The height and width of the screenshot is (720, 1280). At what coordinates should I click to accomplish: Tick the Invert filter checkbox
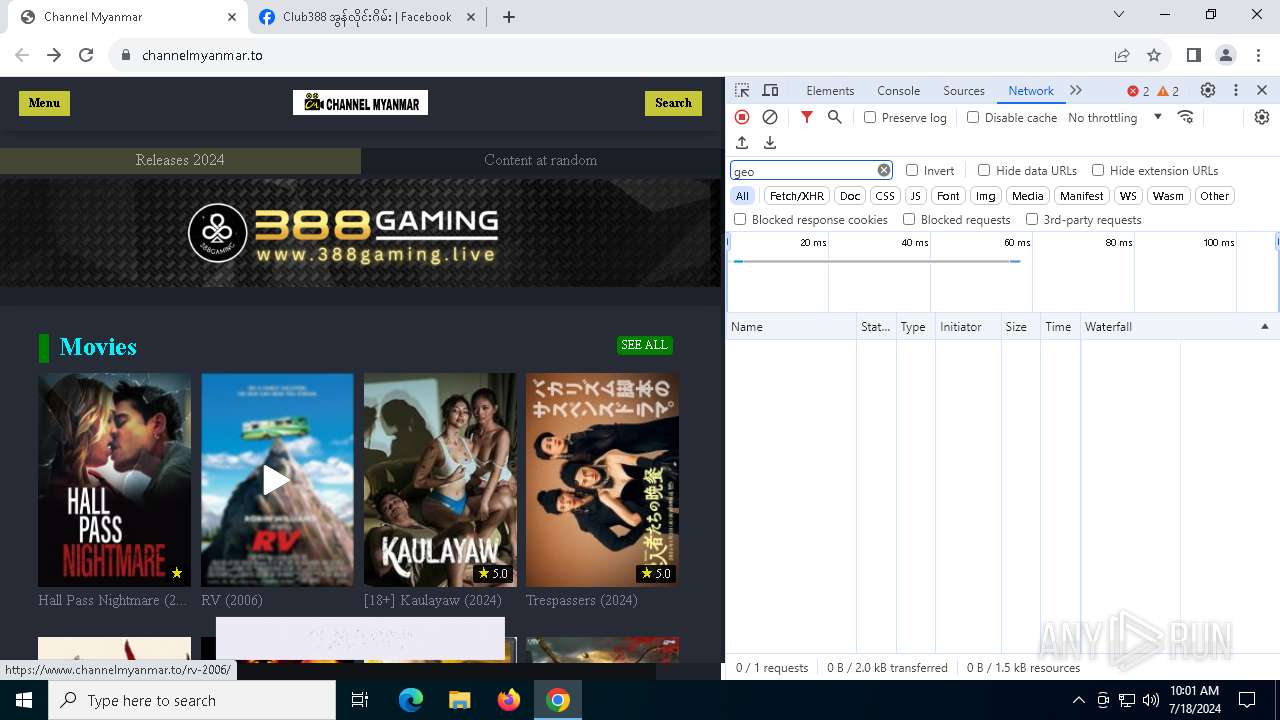tap(912, 170)
